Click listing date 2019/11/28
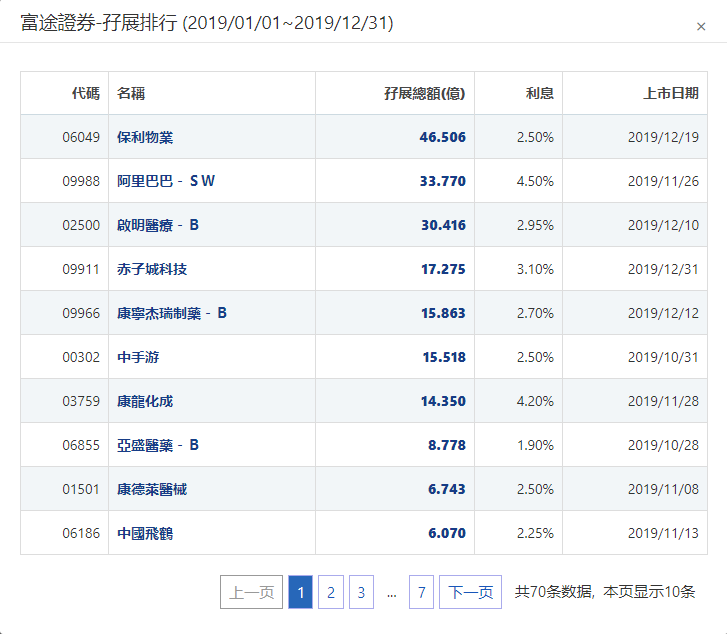Screen dimensions: 727x634 [663, 401]
